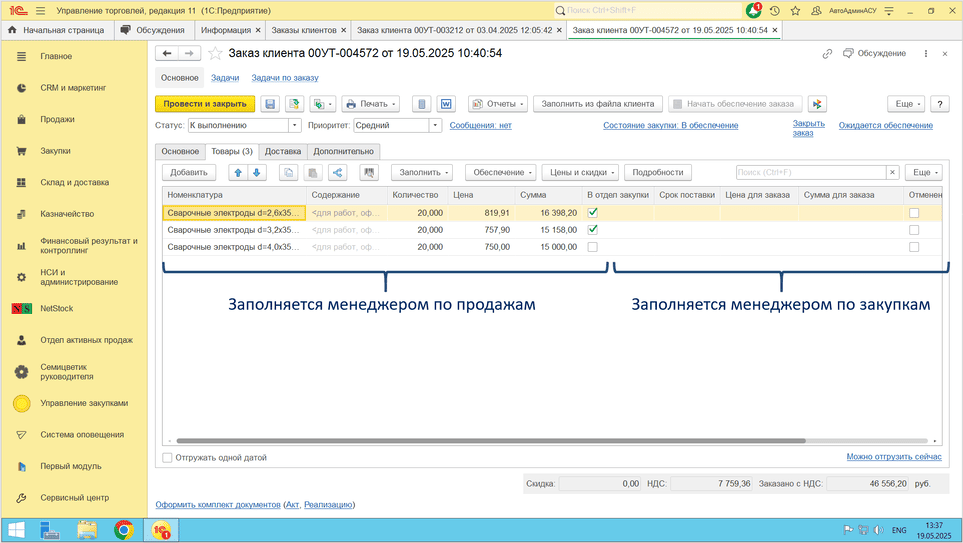Click the get link chain icon
This screenshot has height=543, width=963.
coord(827,53)
